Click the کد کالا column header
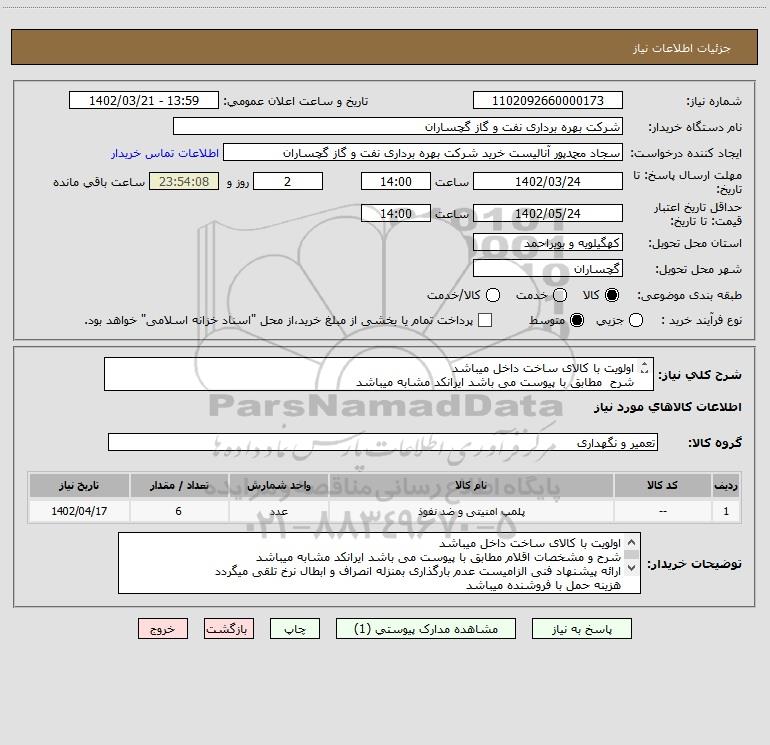The image size is (770, 745). tap(662, 485)
